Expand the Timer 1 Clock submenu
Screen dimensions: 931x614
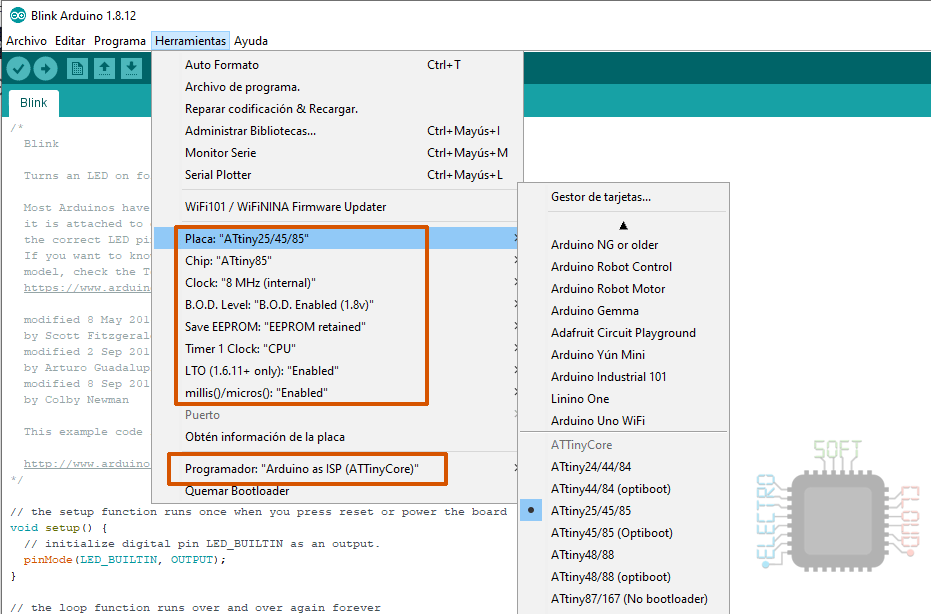(336, 349)
